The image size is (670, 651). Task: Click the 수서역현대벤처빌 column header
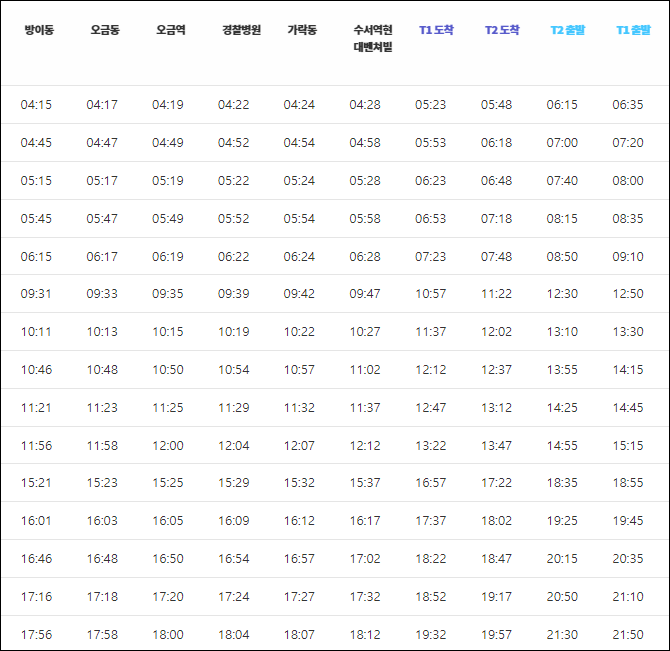(373, 38)
